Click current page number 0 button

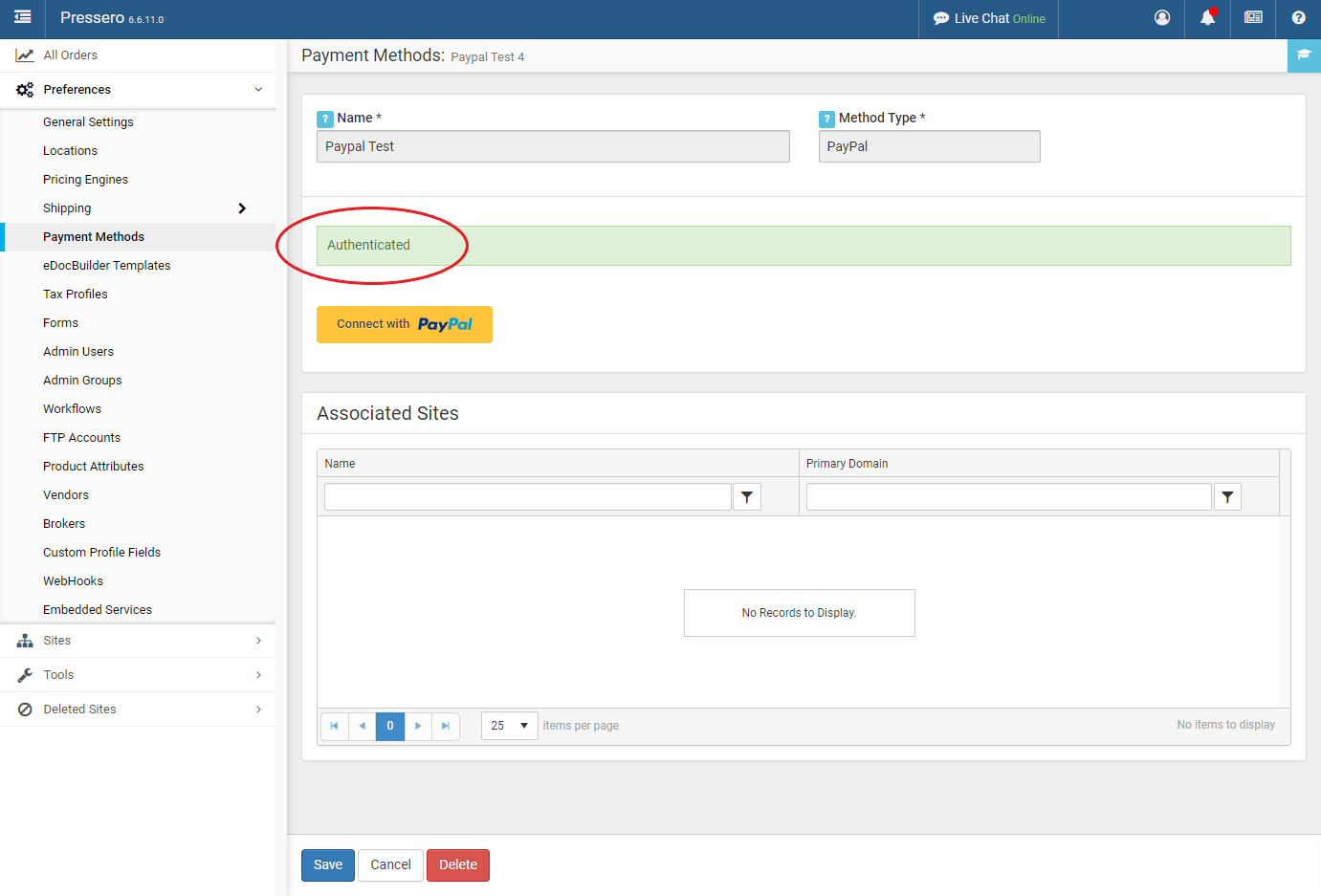tap(390, 726)
